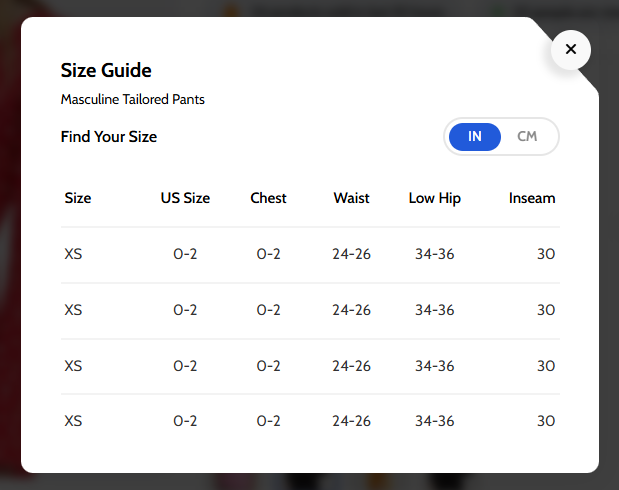Click the Inseam column header
The height and width of the screenshot is (490, 619).
tap(531, 198)
